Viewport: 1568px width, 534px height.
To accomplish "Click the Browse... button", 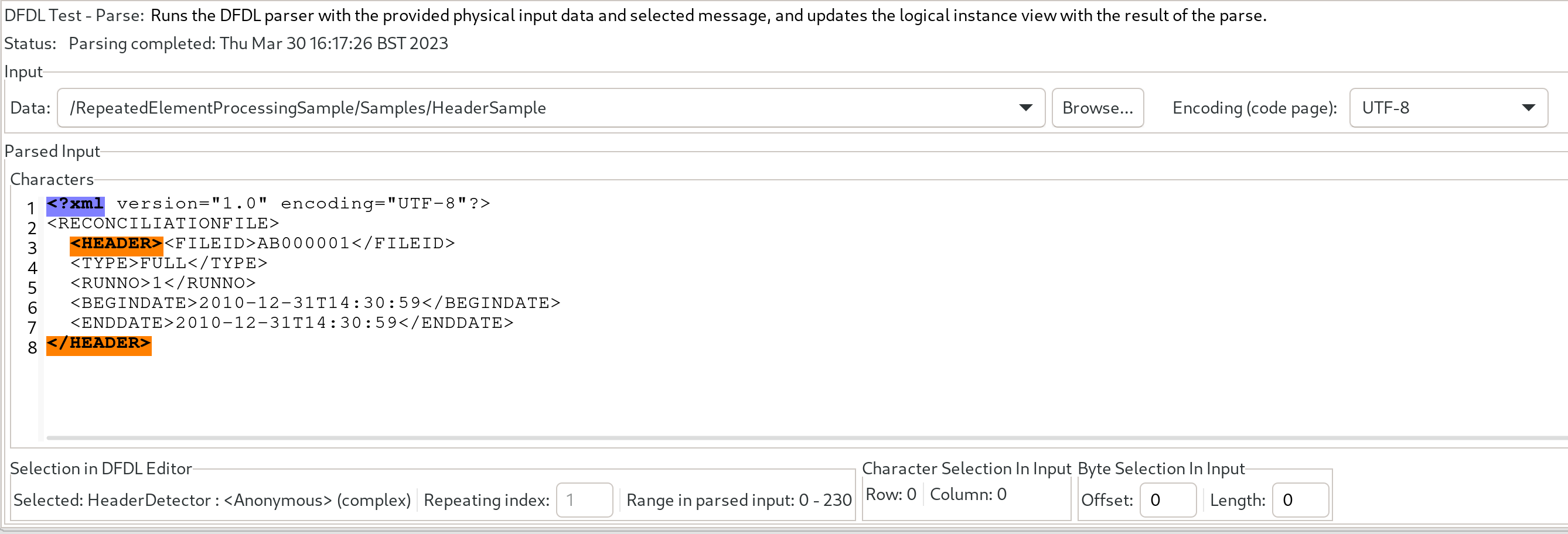I will click(1097, 108).
